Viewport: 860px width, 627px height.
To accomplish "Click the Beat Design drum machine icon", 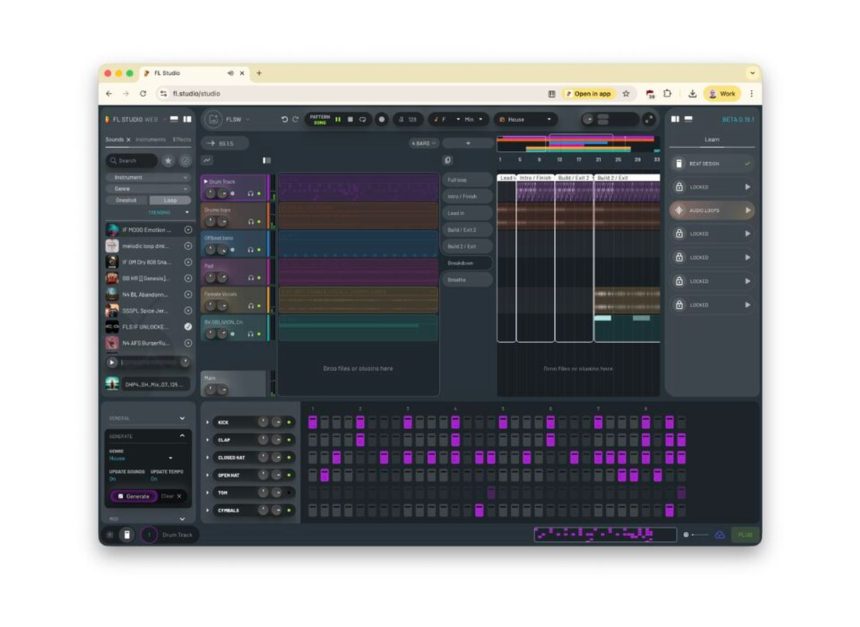I will click(x=679, y=163).
